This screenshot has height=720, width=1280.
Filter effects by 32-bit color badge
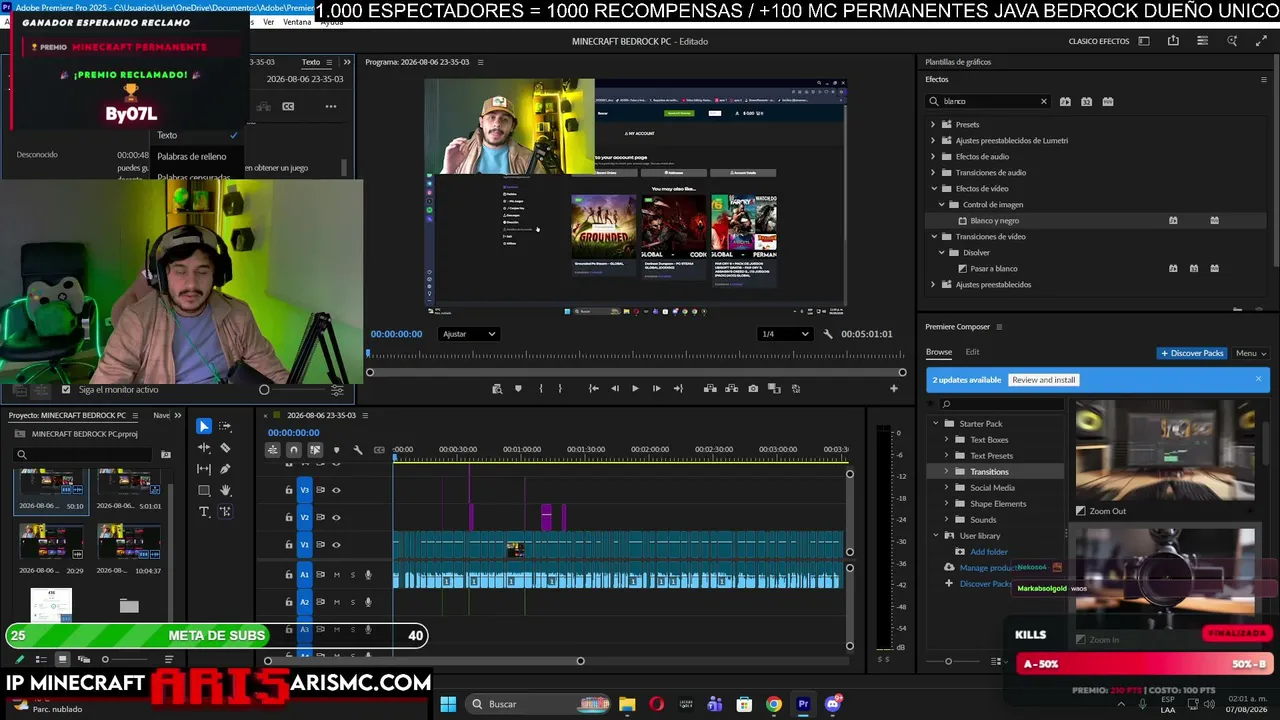[x=1086, y=101]
